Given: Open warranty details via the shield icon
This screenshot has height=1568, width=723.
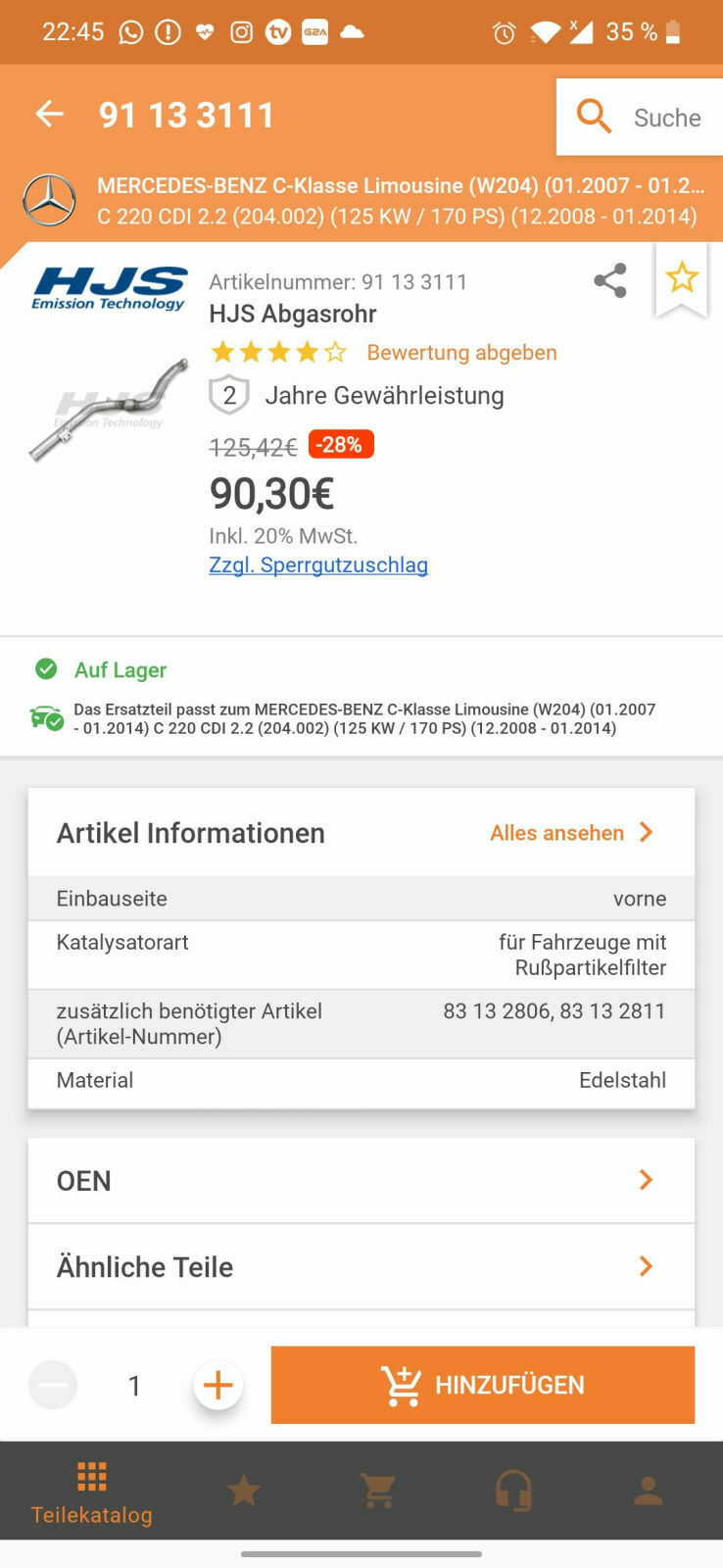Looking at the screenshot, I should 227,395.
